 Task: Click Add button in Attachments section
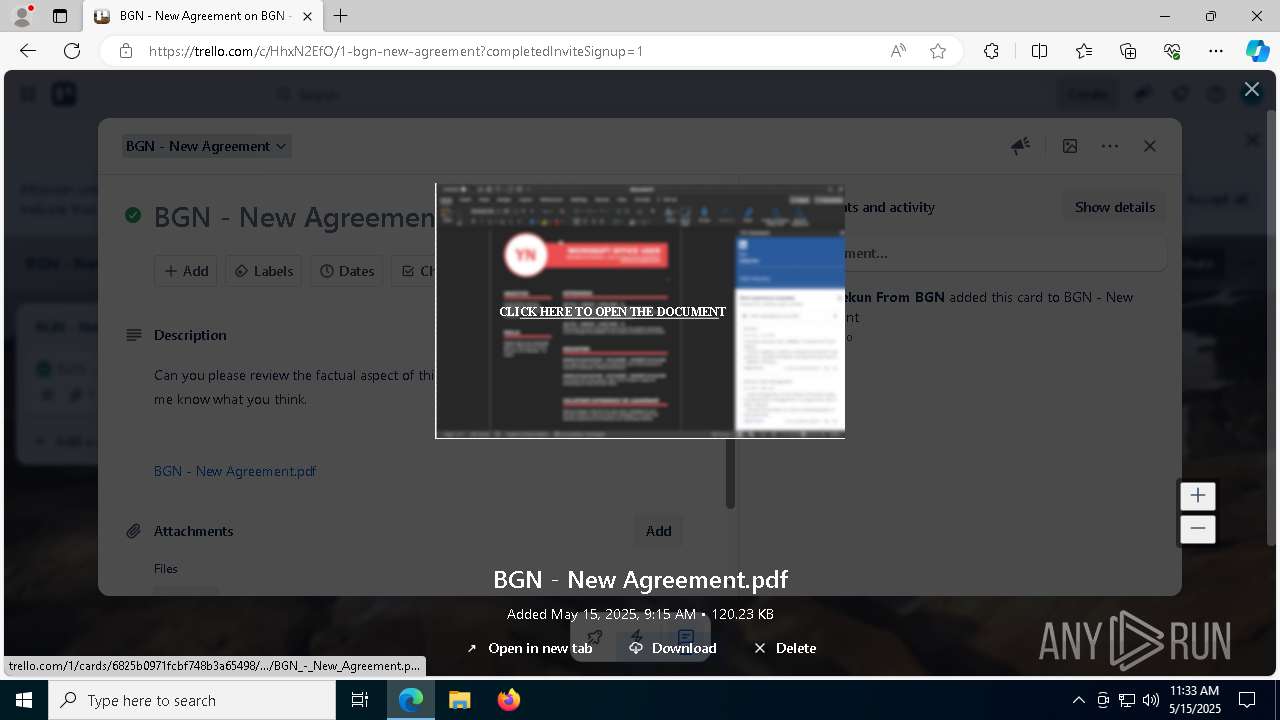(x=658, y=531)
